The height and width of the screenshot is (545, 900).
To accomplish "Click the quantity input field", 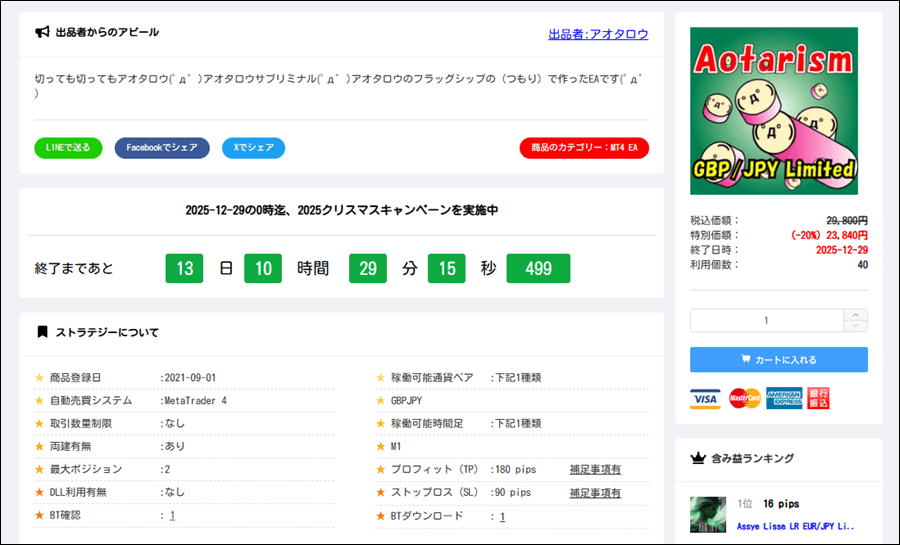I will click(x=766, y=321).
